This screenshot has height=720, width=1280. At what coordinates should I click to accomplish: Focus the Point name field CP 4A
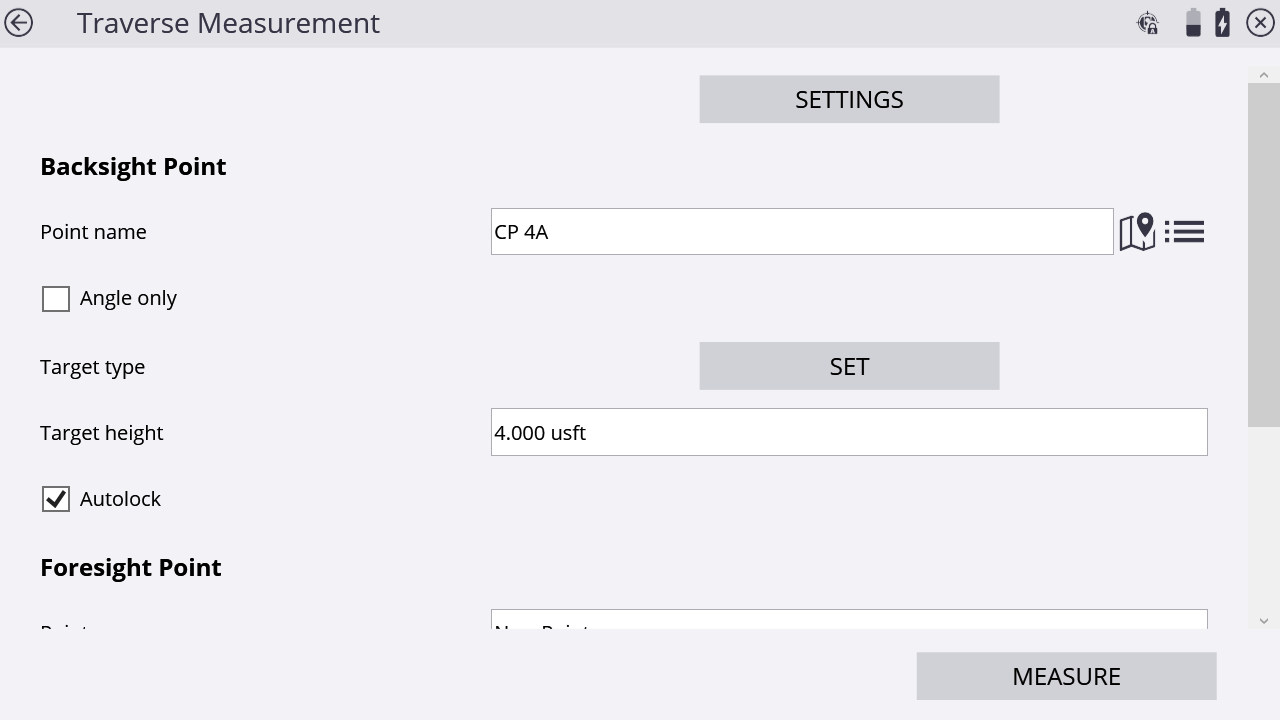(x=802, y=232)
